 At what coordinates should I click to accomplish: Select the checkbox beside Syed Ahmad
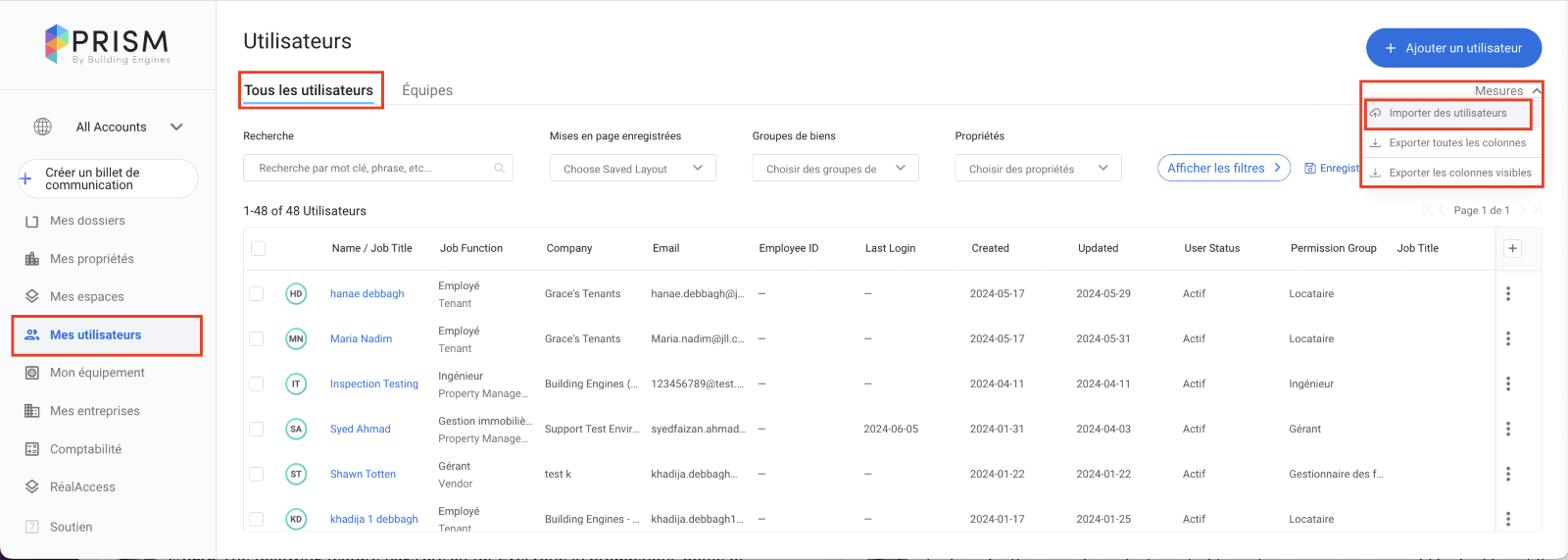pos(257,429)
